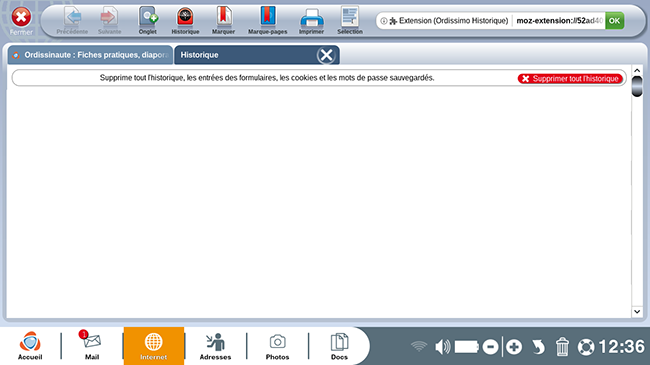650x365 pixels.
Task: Click the scrollbar down arrow
Action: click(x=637, y=311)
